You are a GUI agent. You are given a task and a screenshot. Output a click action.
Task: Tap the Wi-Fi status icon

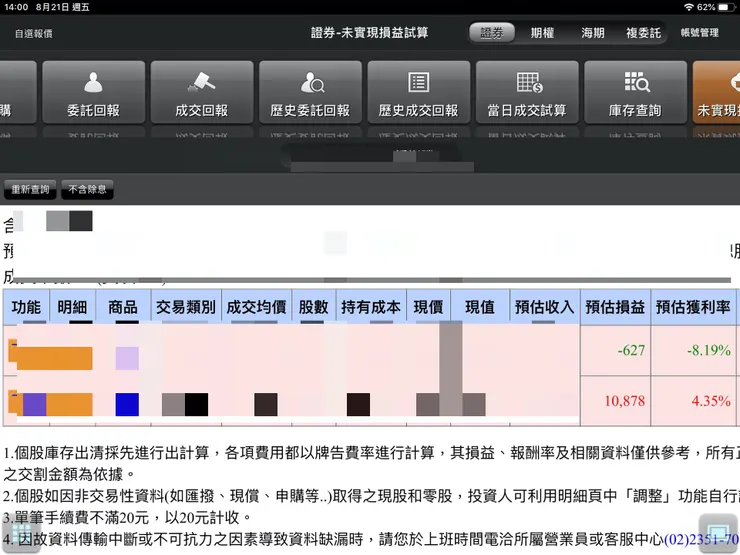click(689, 7)
